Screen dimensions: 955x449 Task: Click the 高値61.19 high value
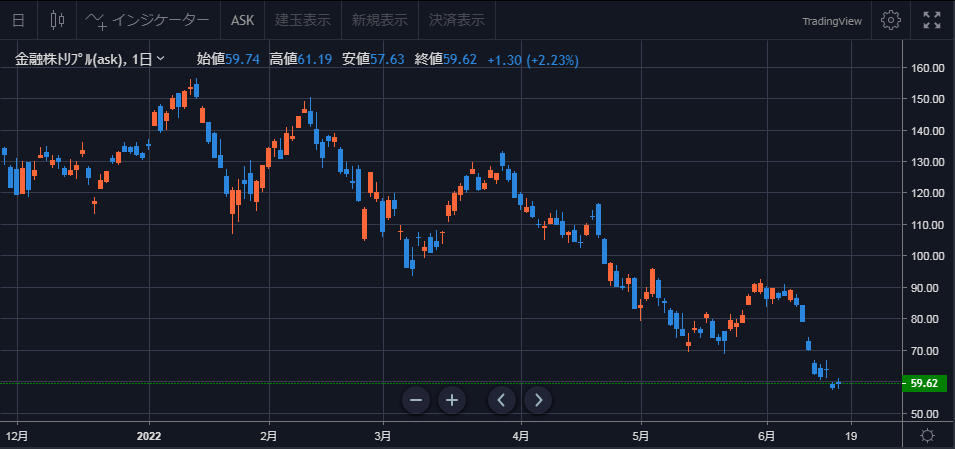click(x=301, y=60)
